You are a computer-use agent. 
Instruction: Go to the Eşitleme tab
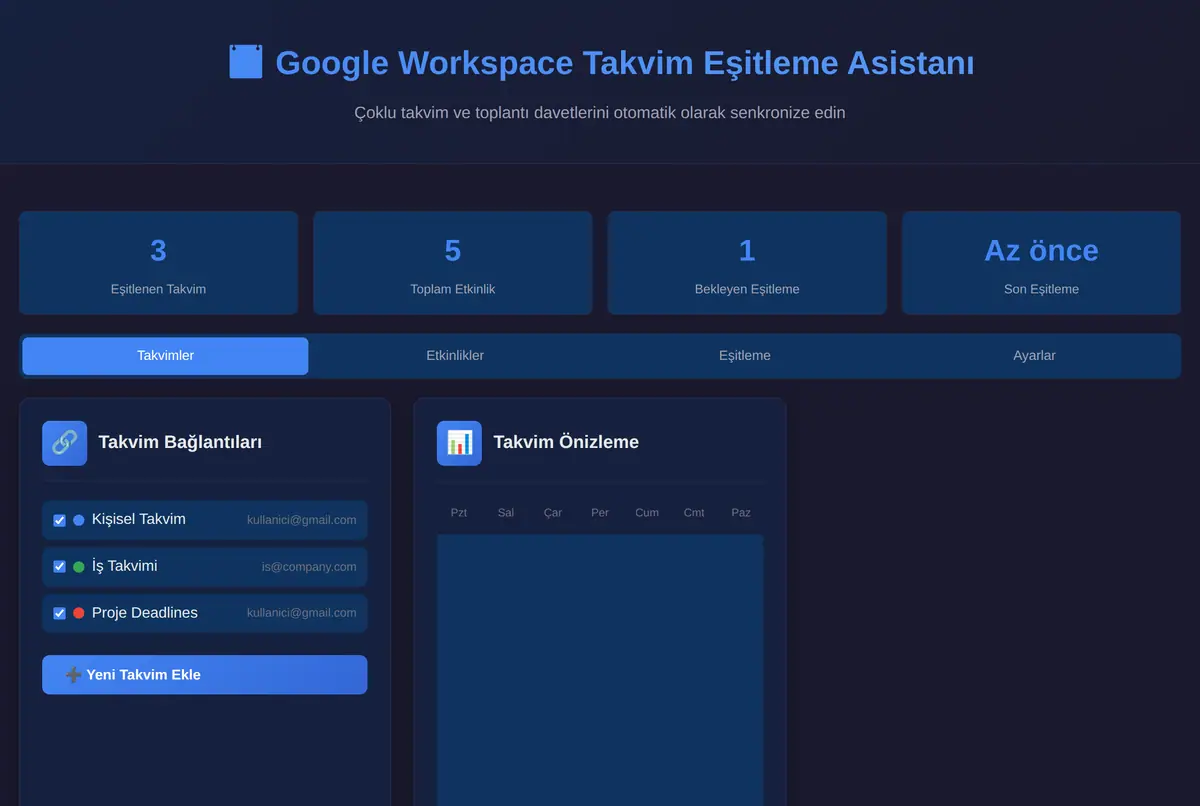pos(744,356)
